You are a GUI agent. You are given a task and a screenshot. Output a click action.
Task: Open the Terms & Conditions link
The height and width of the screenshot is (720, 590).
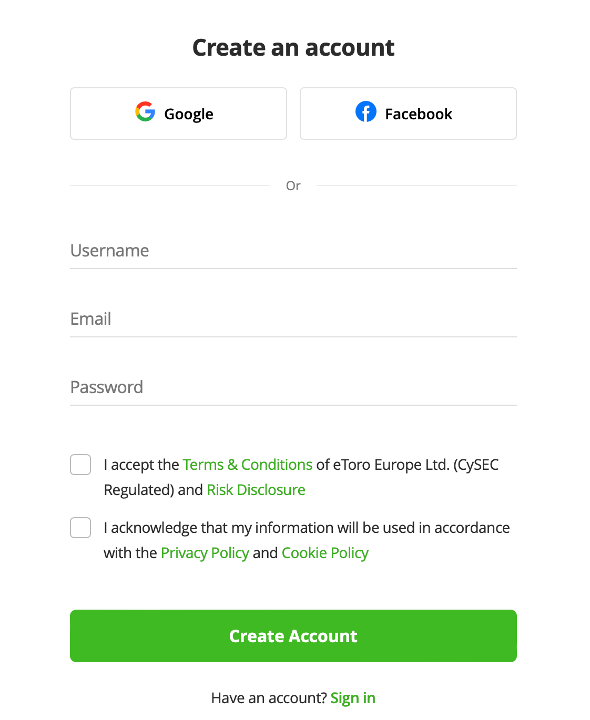pyautogui.click(x=247, y=465)
